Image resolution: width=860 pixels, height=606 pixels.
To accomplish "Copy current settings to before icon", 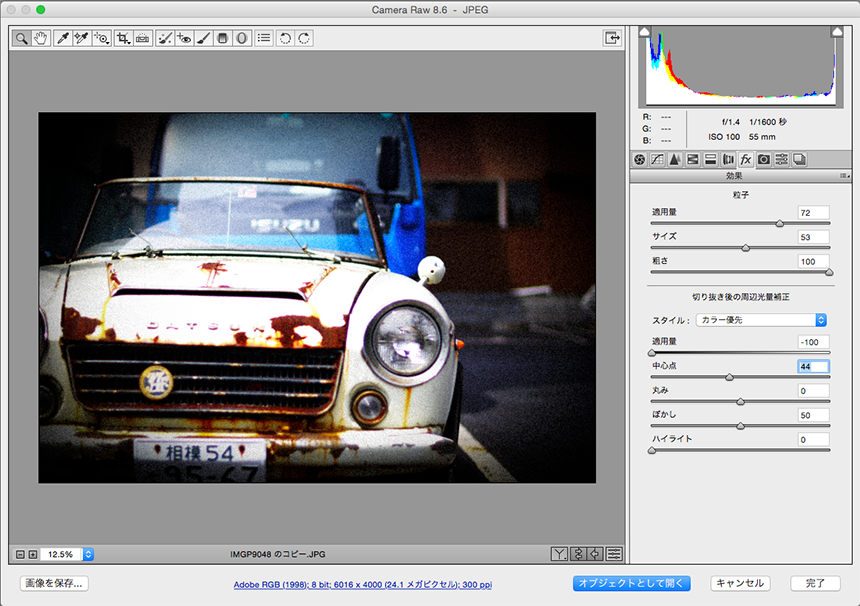I will 596,554.
